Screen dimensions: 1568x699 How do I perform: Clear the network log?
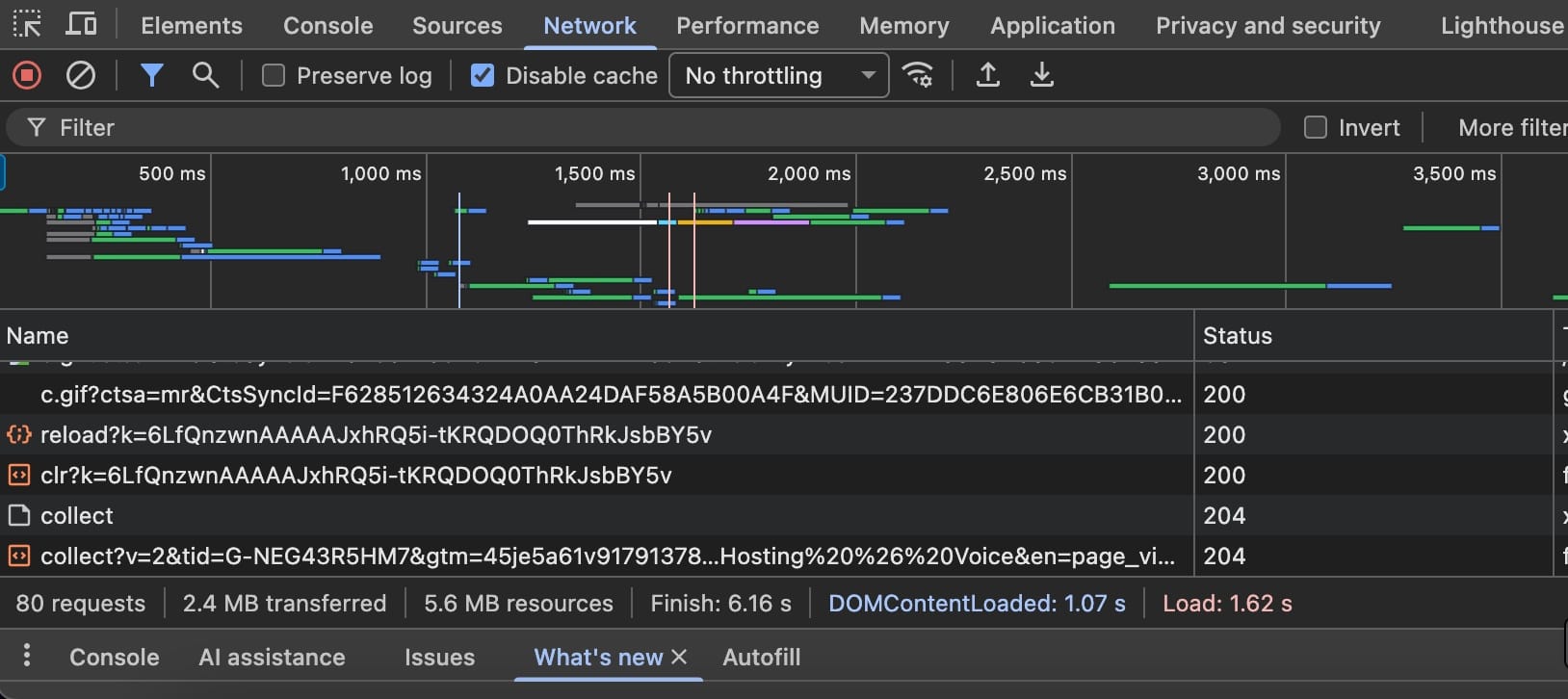[x=81, y=75]
